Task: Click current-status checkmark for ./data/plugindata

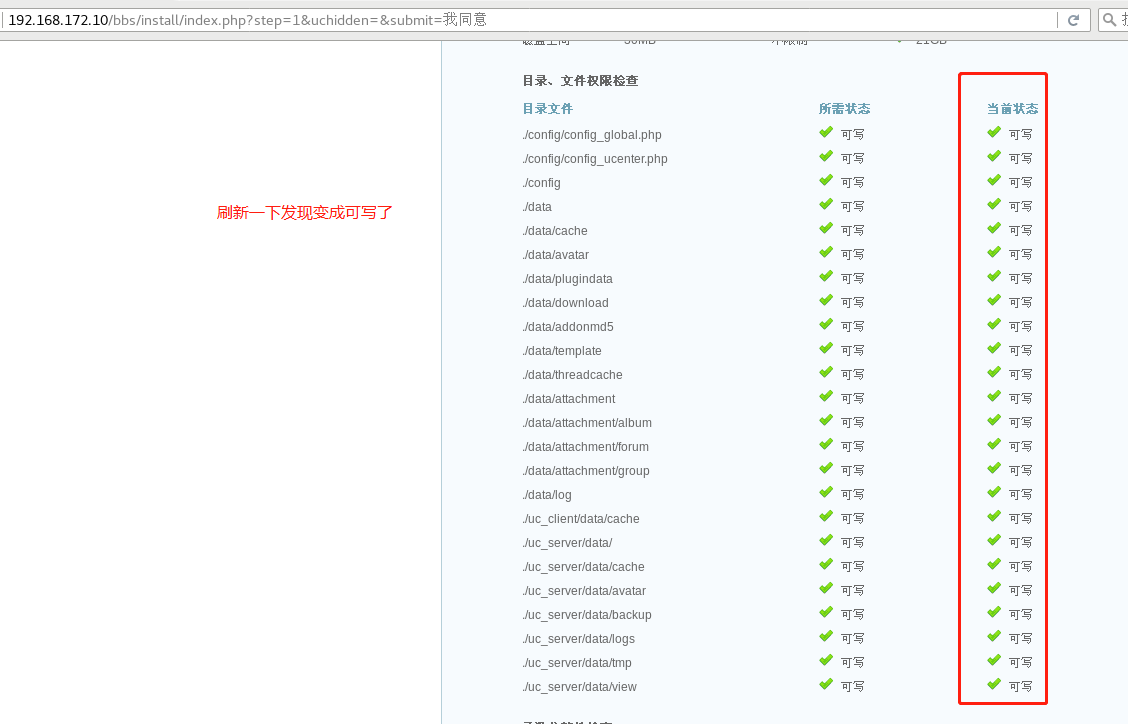Action: tap(994, 276)
